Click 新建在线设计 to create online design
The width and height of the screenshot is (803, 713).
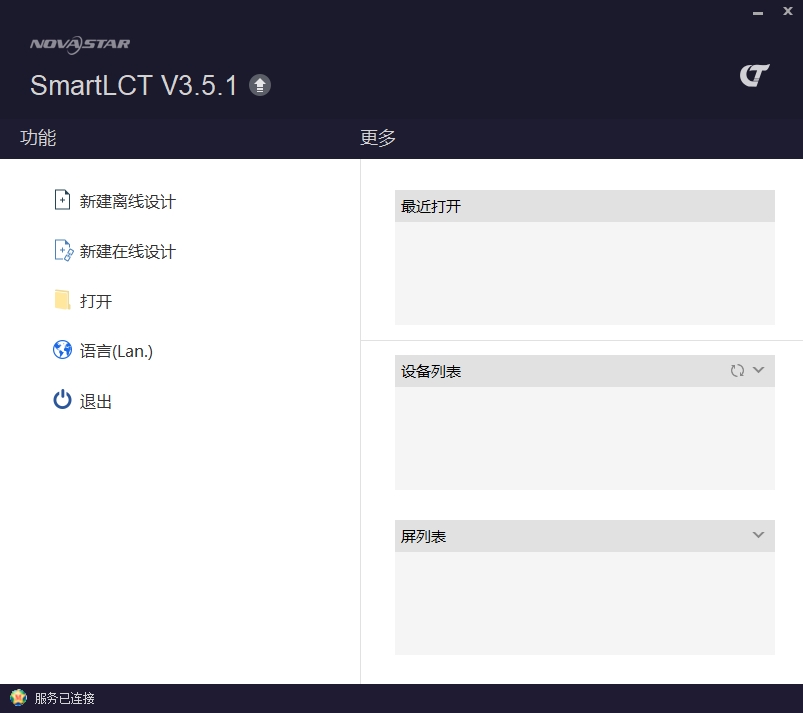click(127, 250)
